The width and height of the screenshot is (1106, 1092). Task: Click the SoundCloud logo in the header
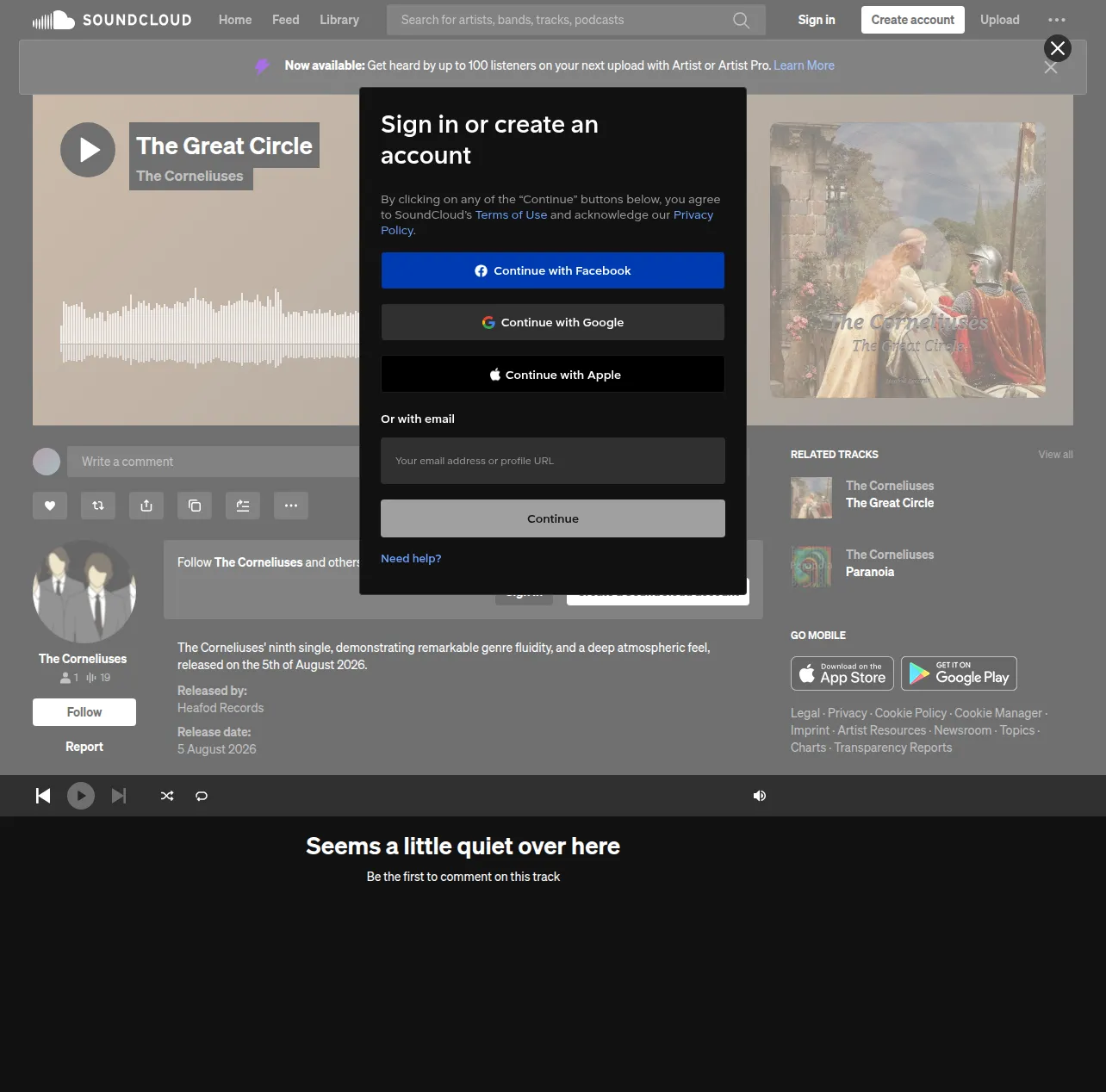112,20
